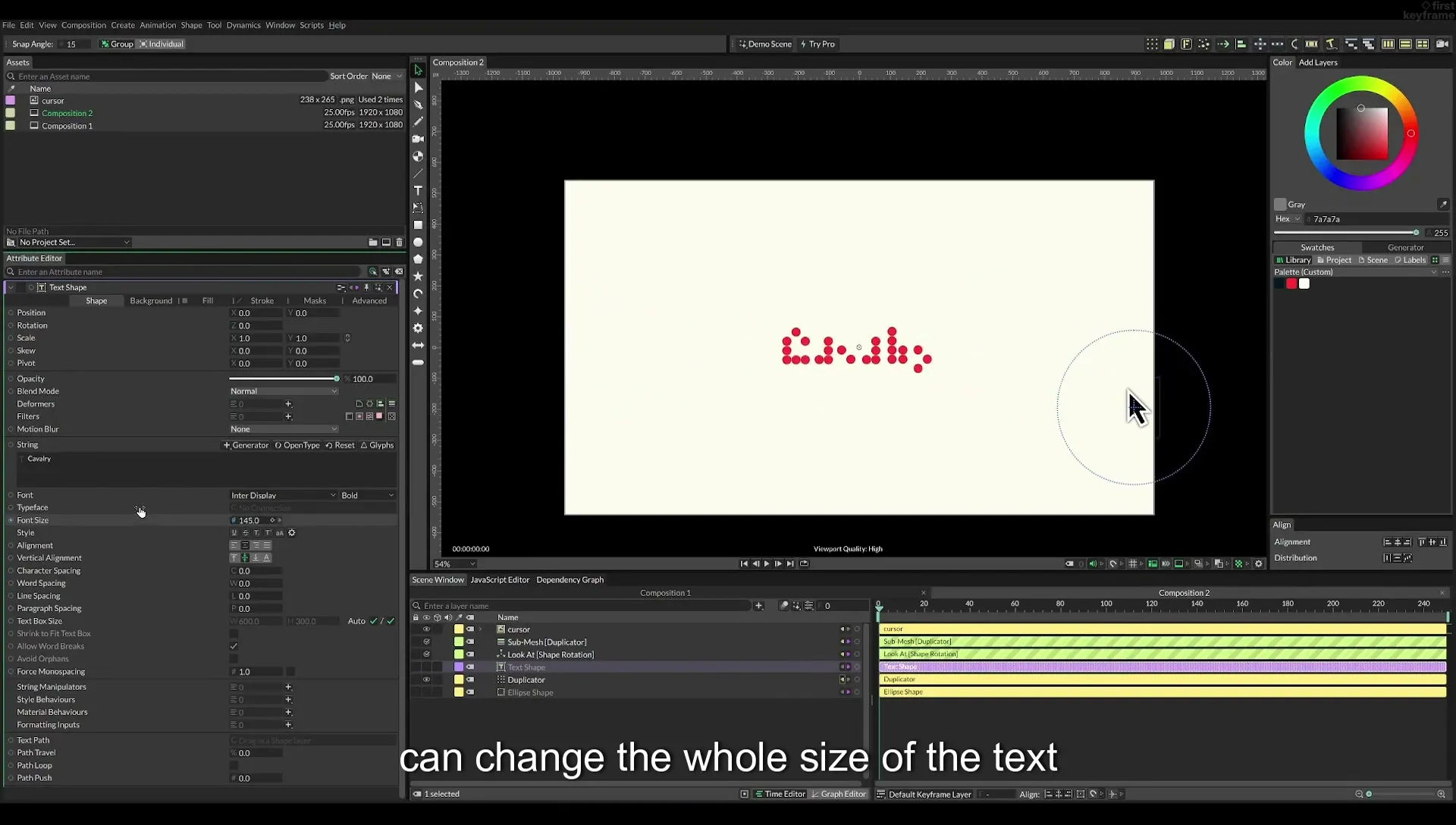Screen dimensions: 1456x825
Task: Open the Bold font weight dropdown
Action: click(368, 495)
